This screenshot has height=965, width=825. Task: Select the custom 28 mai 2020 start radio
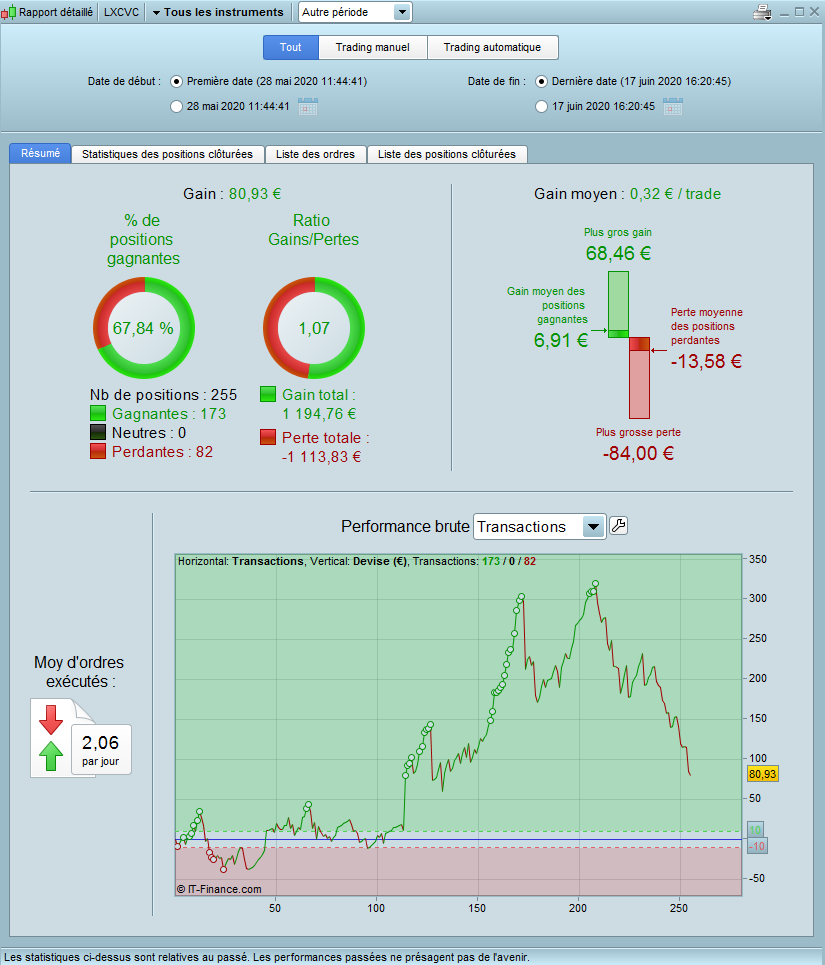(177, 106)
